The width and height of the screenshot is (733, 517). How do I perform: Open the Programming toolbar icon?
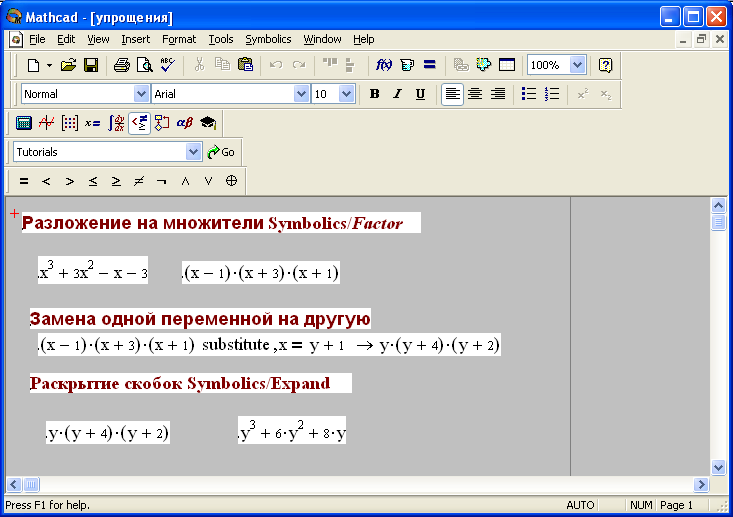pyautogui.click(x=162, y=123)
